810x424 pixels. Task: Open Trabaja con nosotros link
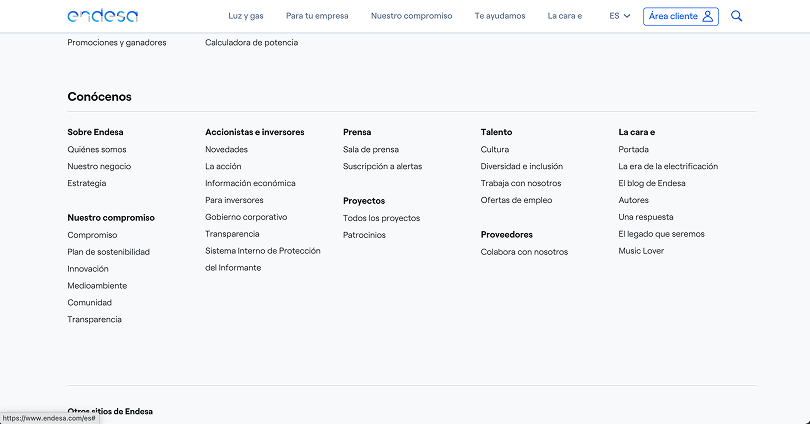[521, 183]
